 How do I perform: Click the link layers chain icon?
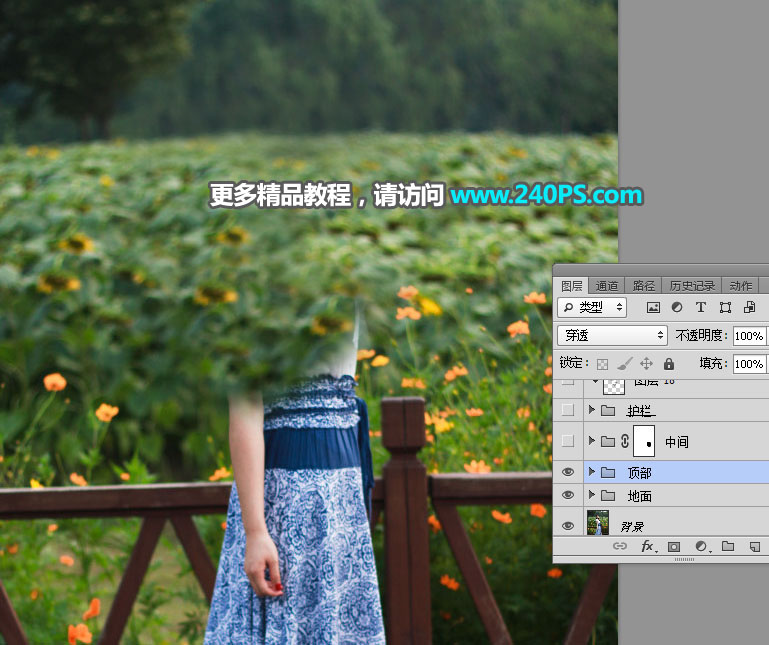coord(620,546)
